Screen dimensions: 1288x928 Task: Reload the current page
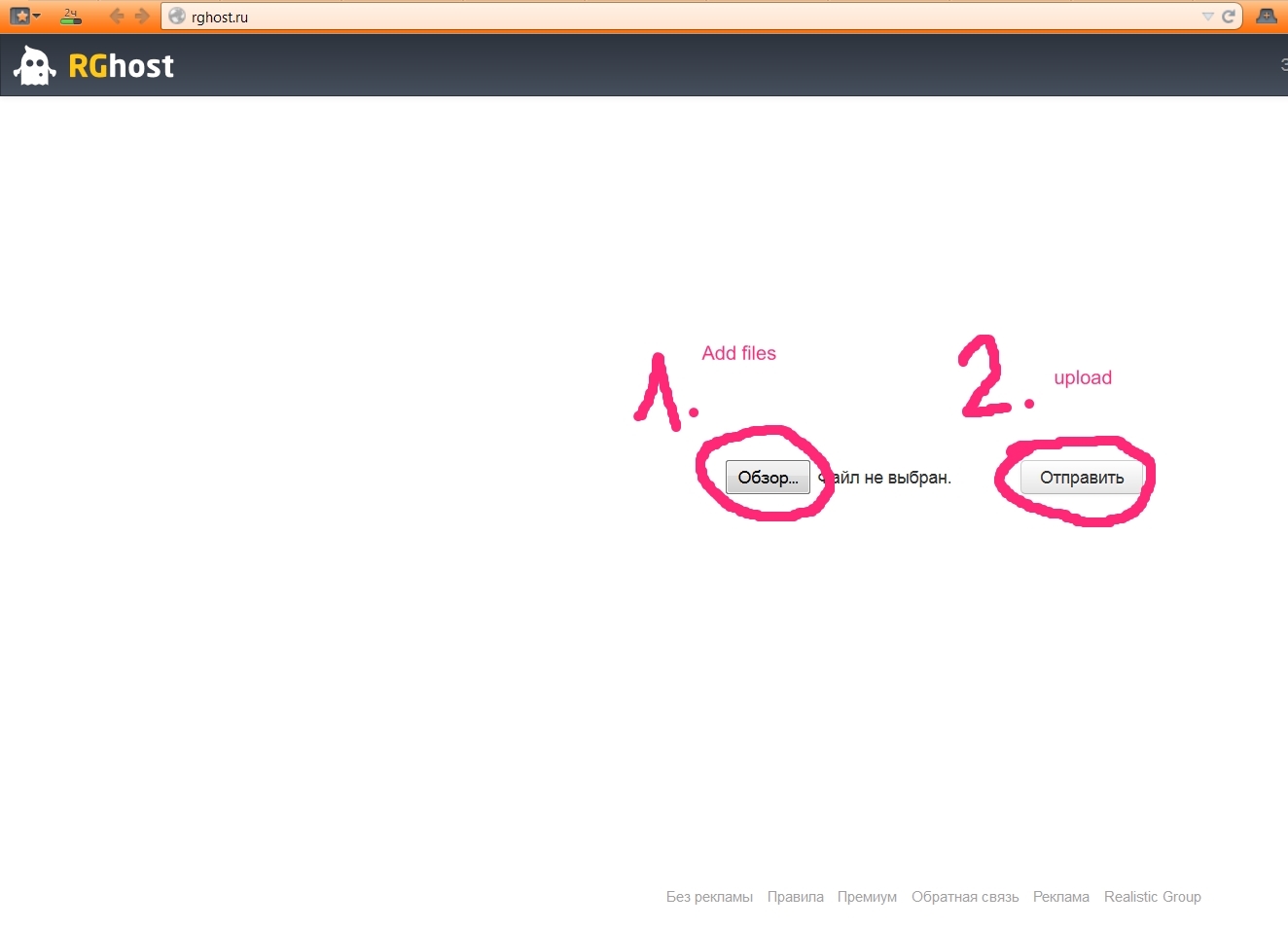(x=1228, y=17)
